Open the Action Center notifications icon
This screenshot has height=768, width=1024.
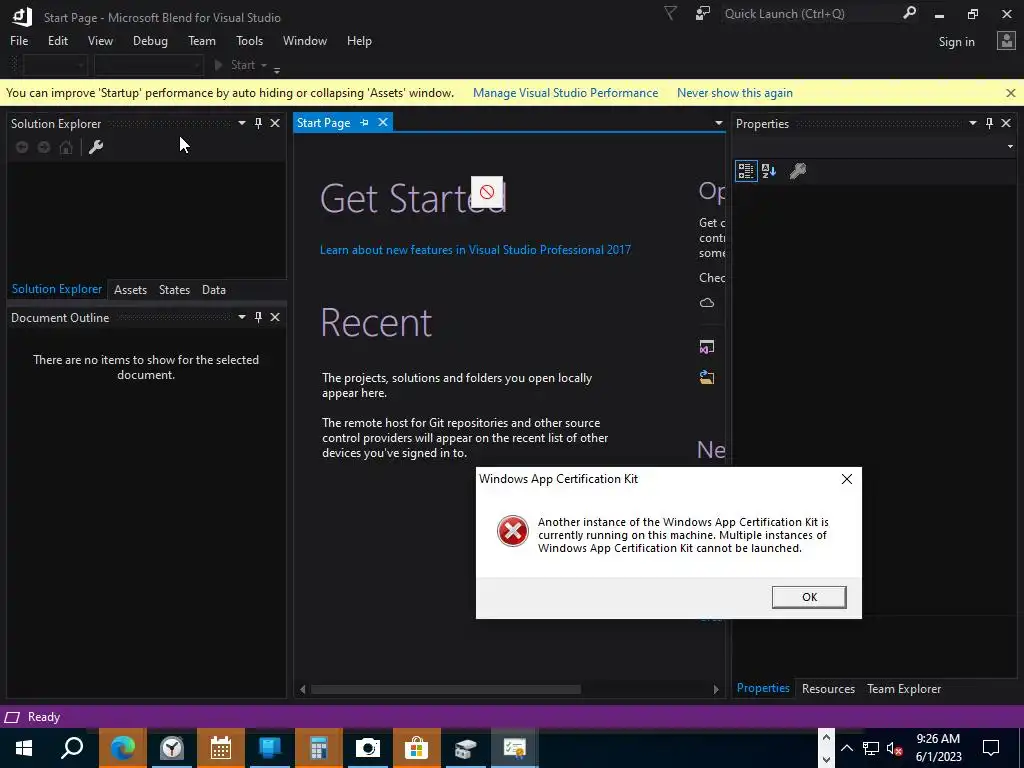[991, 748]
